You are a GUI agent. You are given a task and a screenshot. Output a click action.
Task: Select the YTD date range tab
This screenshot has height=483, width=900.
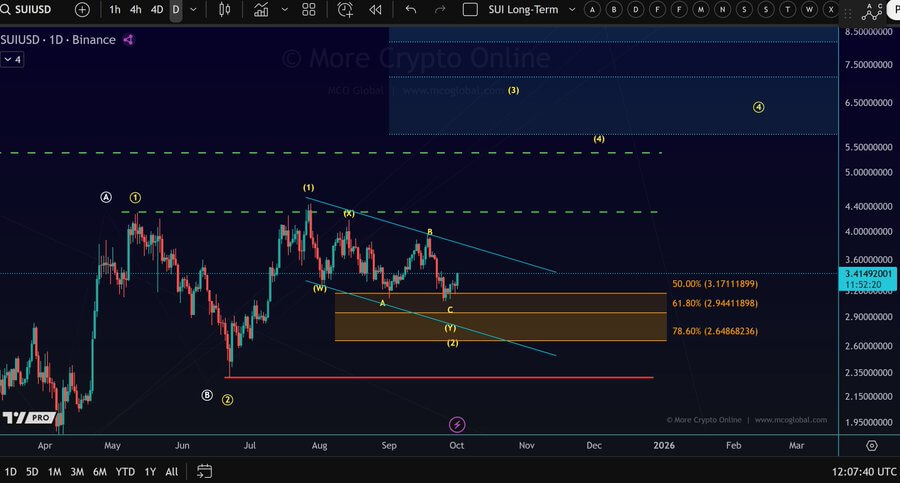point(125,471)
